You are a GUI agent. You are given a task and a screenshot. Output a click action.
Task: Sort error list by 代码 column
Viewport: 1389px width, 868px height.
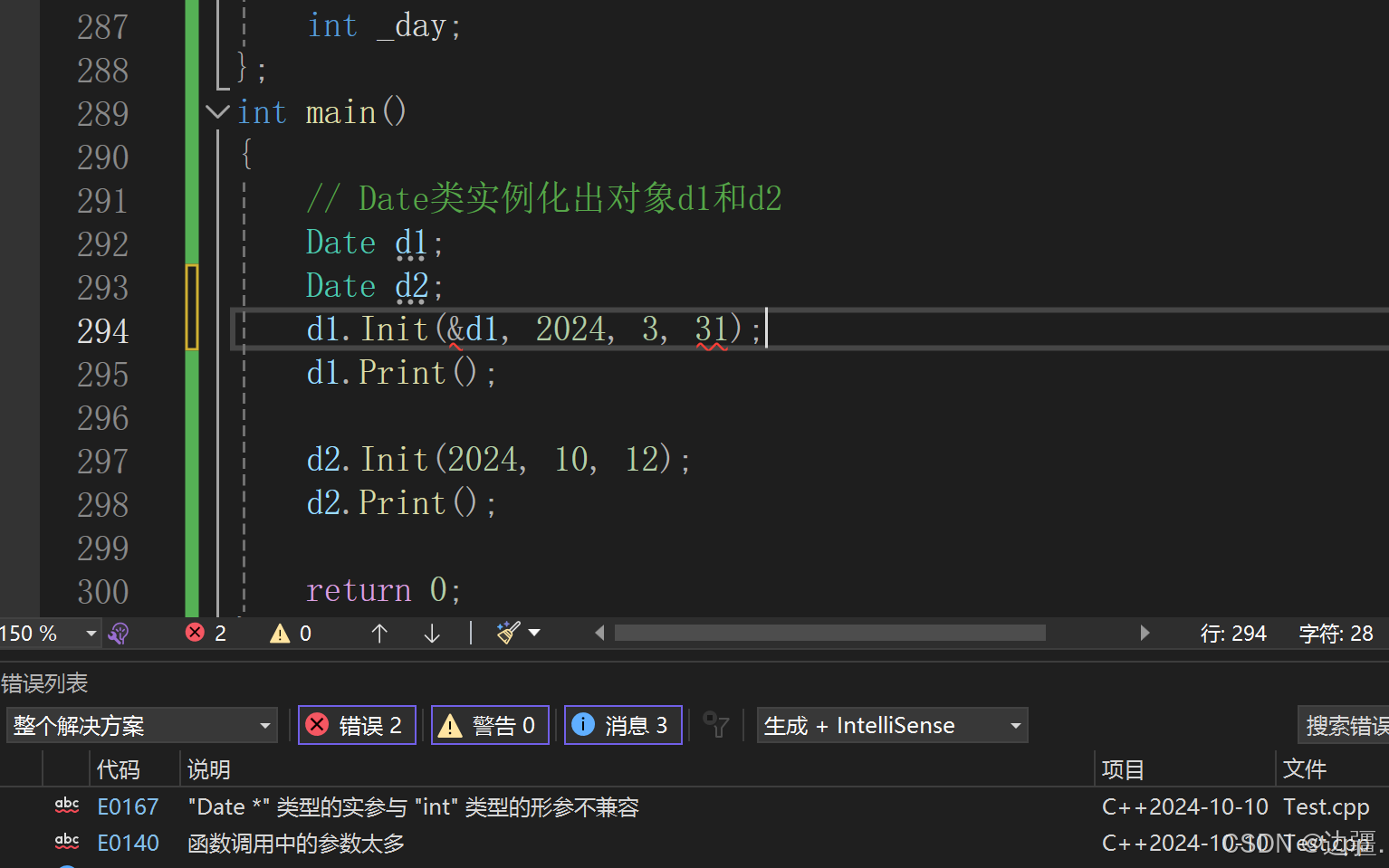[118, 769]
